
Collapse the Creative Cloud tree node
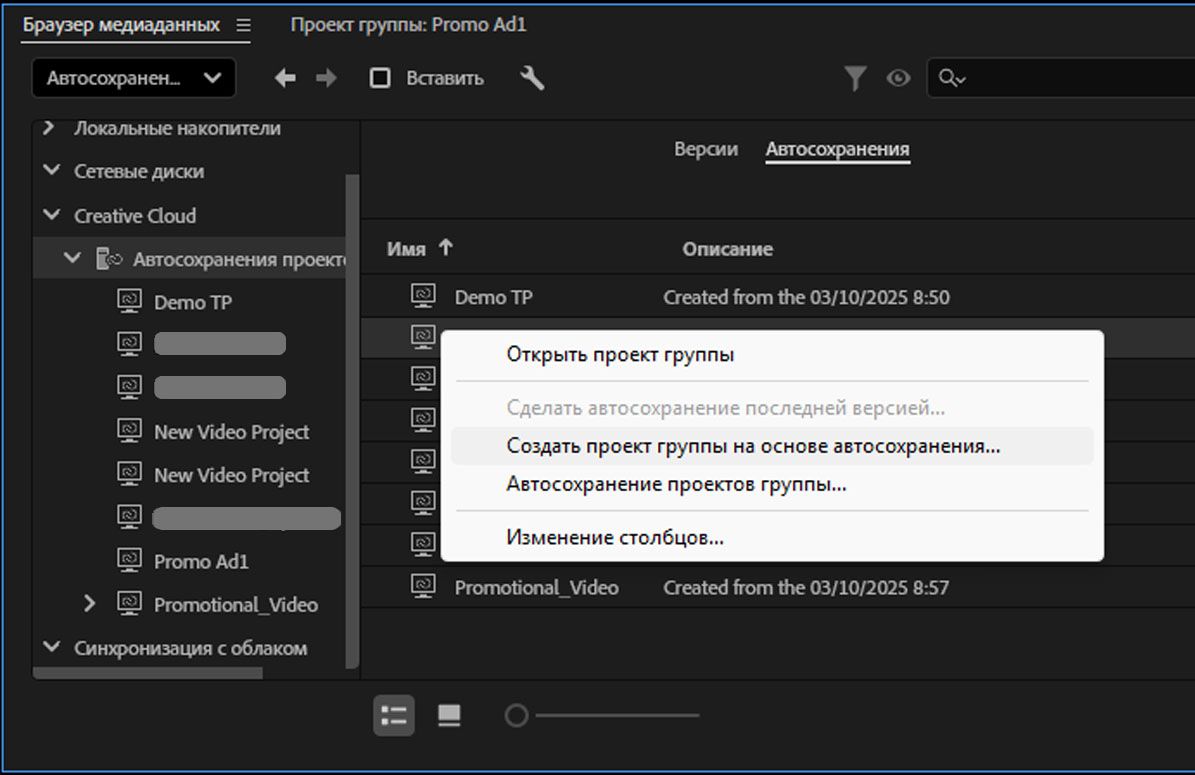(x=52, y=215)
